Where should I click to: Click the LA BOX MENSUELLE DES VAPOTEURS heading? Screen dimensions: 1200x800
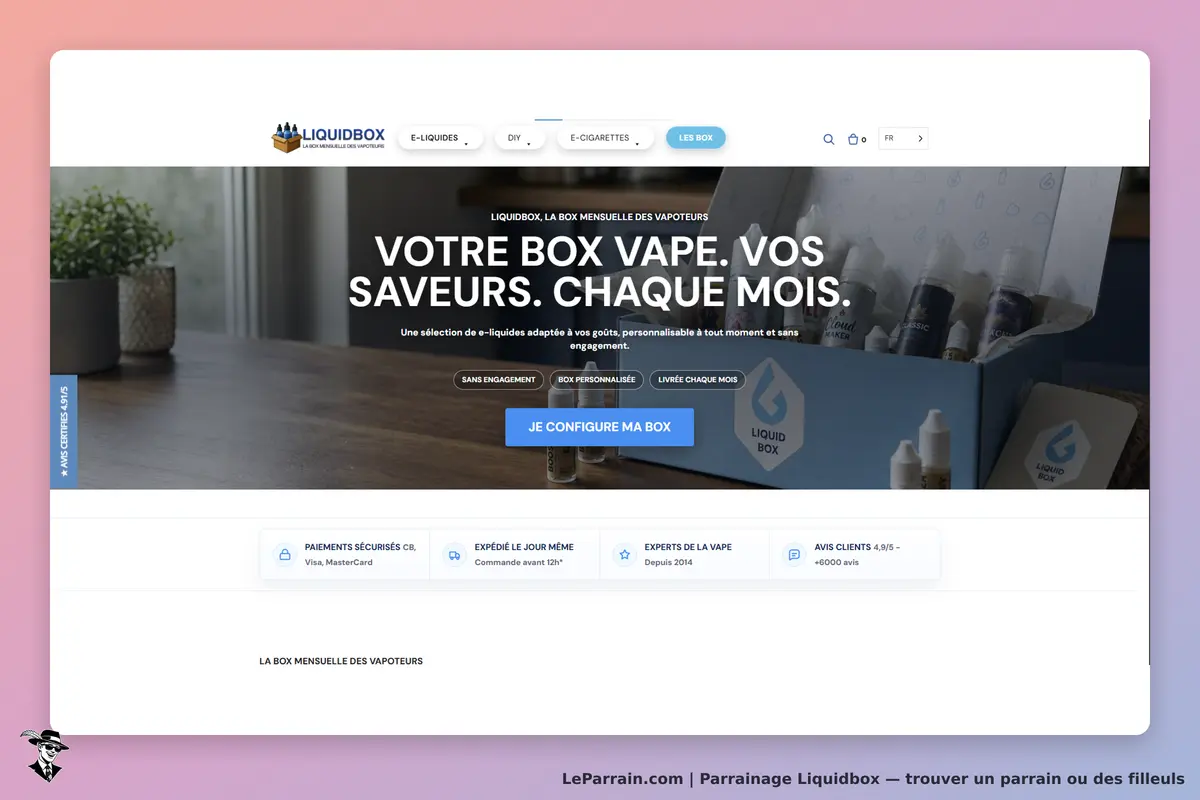[341, 661]
